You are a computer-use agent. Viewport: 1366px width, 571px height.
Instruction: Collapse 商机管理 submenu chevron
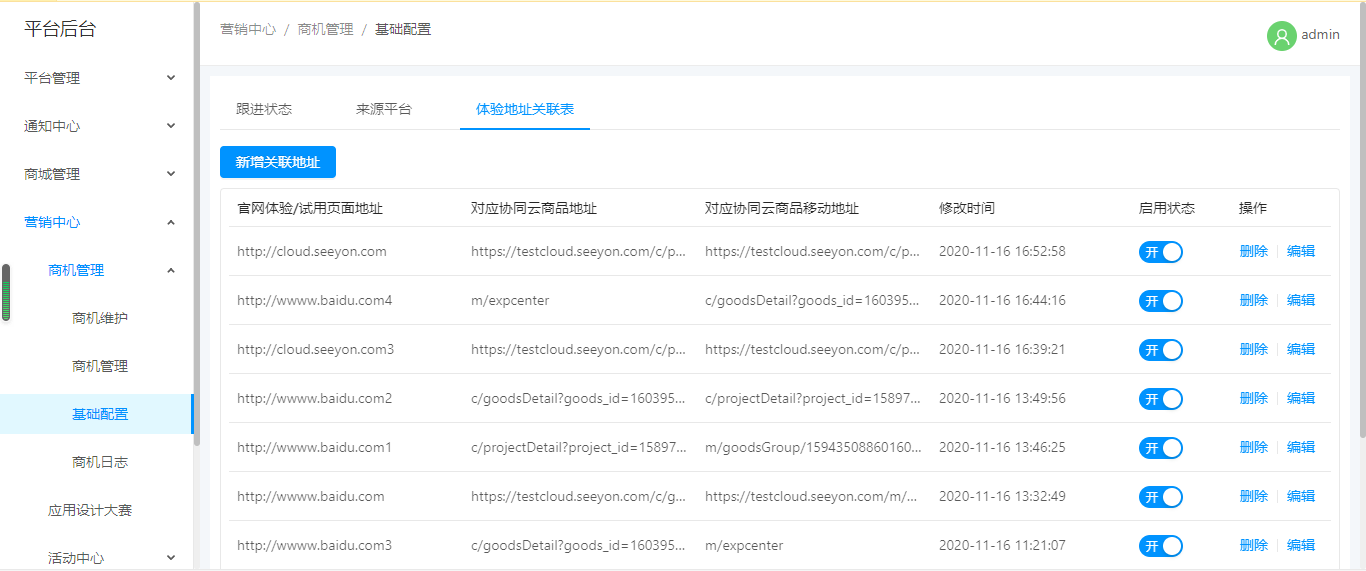click(171, 270)
